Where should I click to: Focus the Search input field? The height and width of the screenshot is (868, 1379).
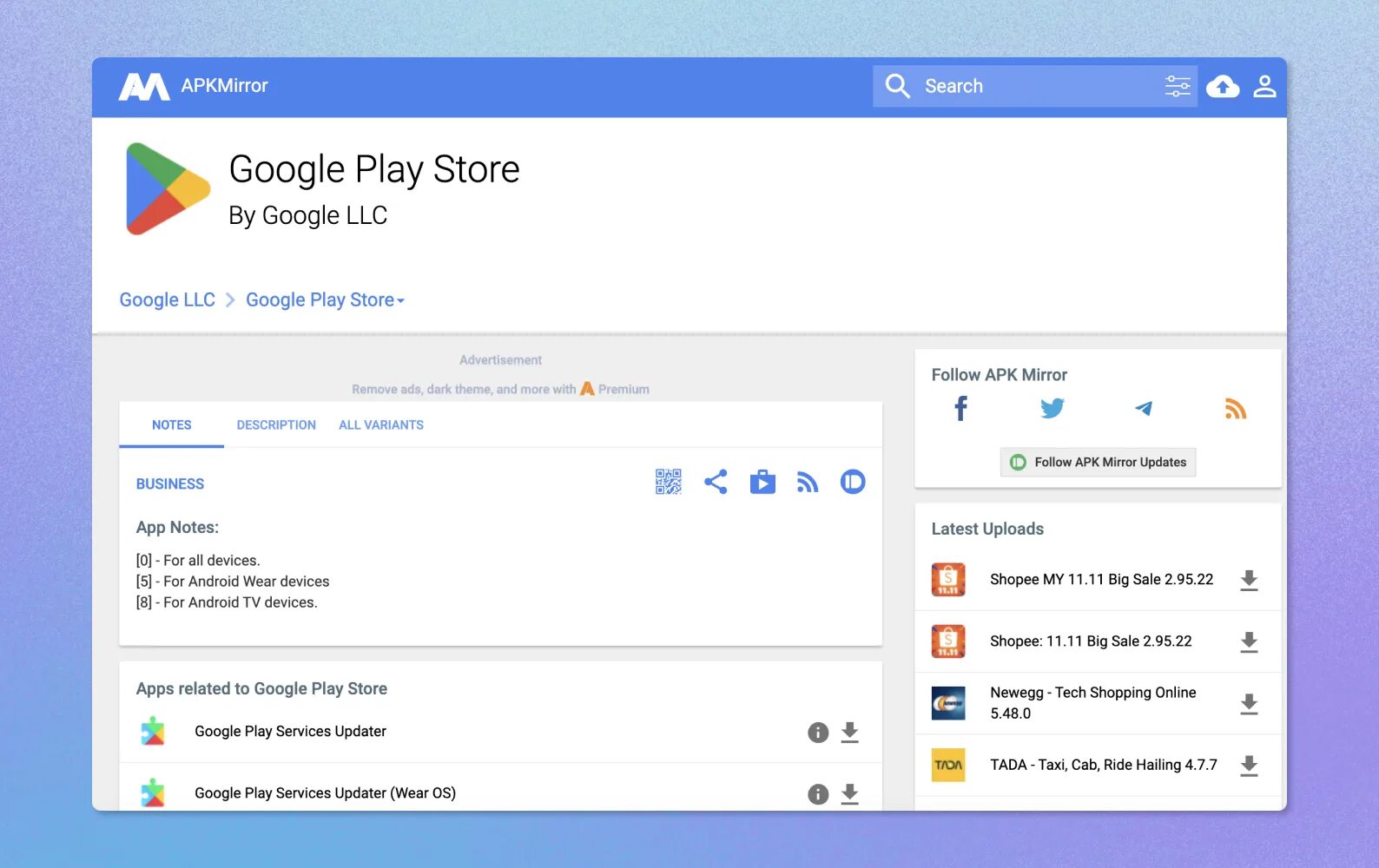pos(1035,86)
